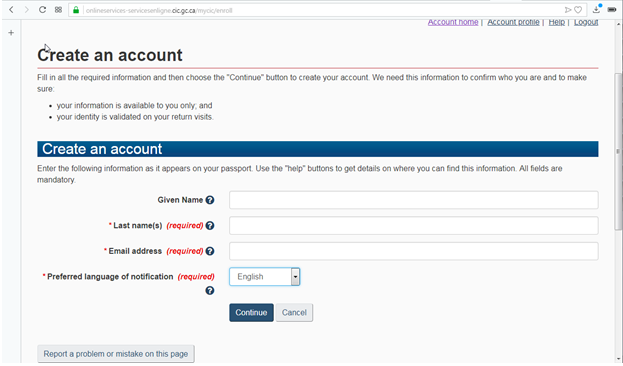Click the browser back arrow
The image size is (623, 366).
pyautogui.click(x=12, y=10)
